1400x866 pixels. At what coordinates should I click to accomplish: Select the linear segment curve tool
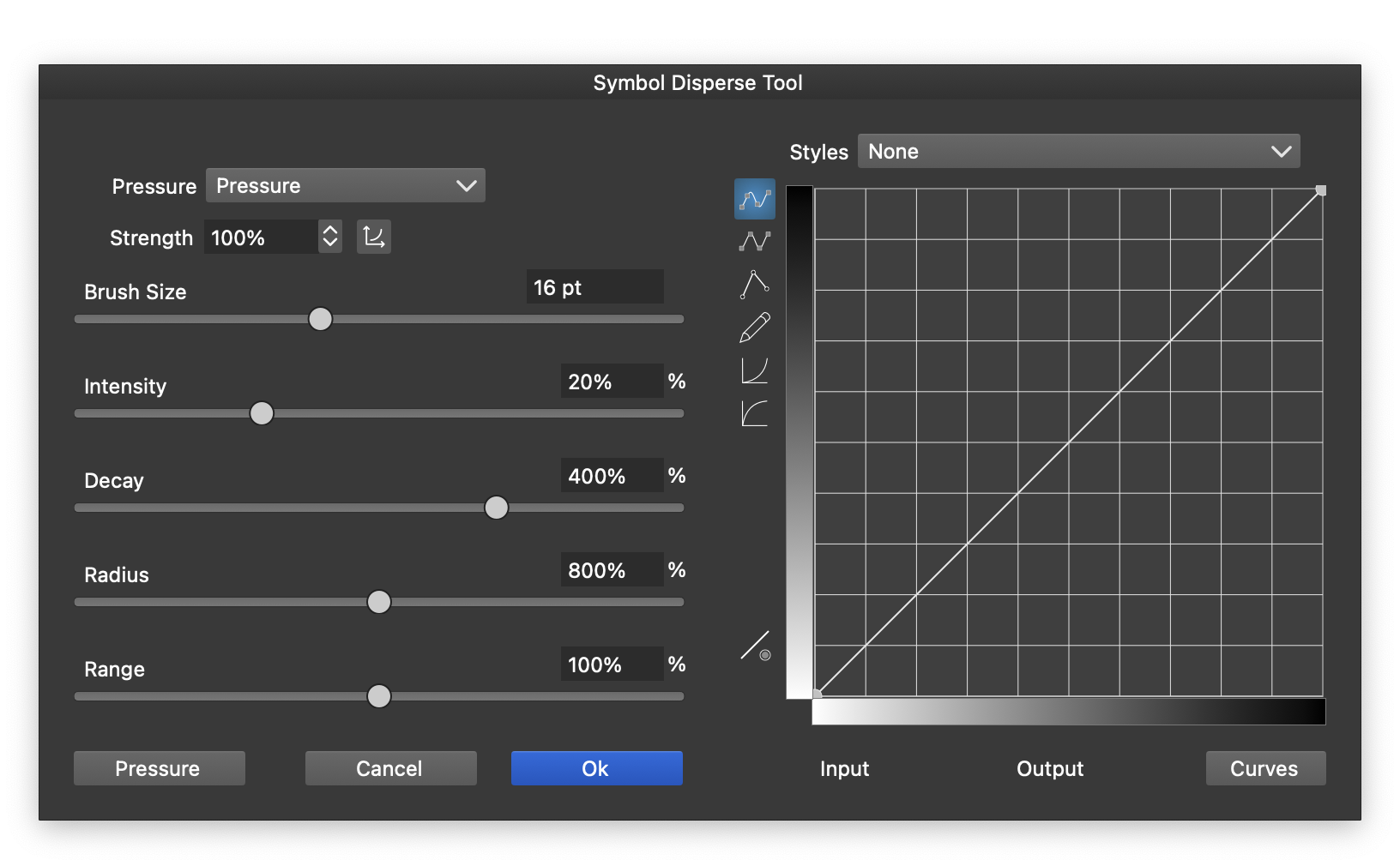point(755,242)
